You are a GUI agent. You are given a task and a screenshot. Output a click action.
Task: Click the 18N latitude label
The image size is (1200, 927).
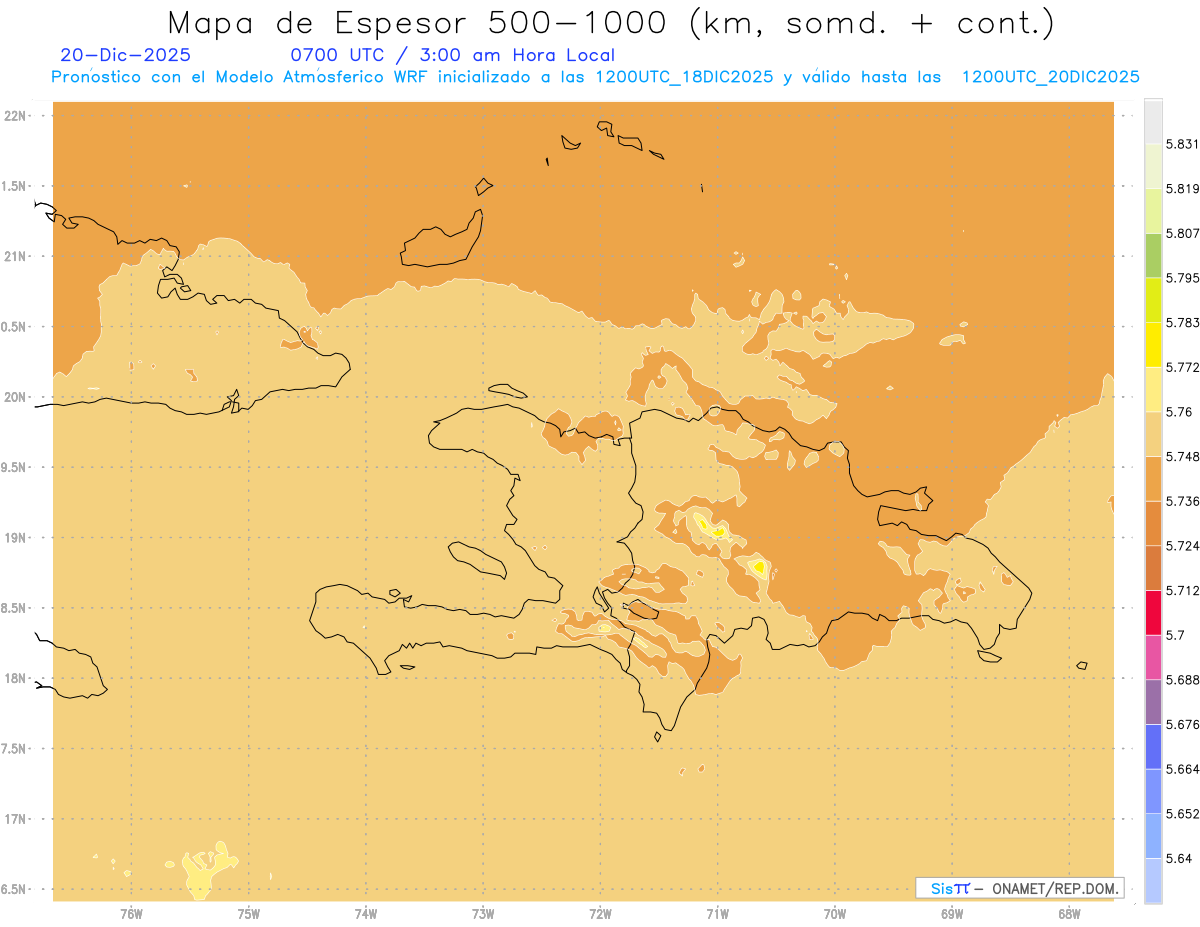pos(17,679)
